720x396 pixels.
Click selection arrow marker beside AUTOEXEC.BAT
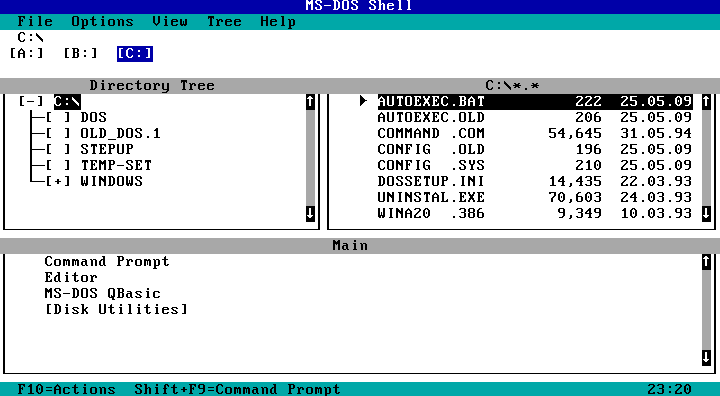(363, 101)
